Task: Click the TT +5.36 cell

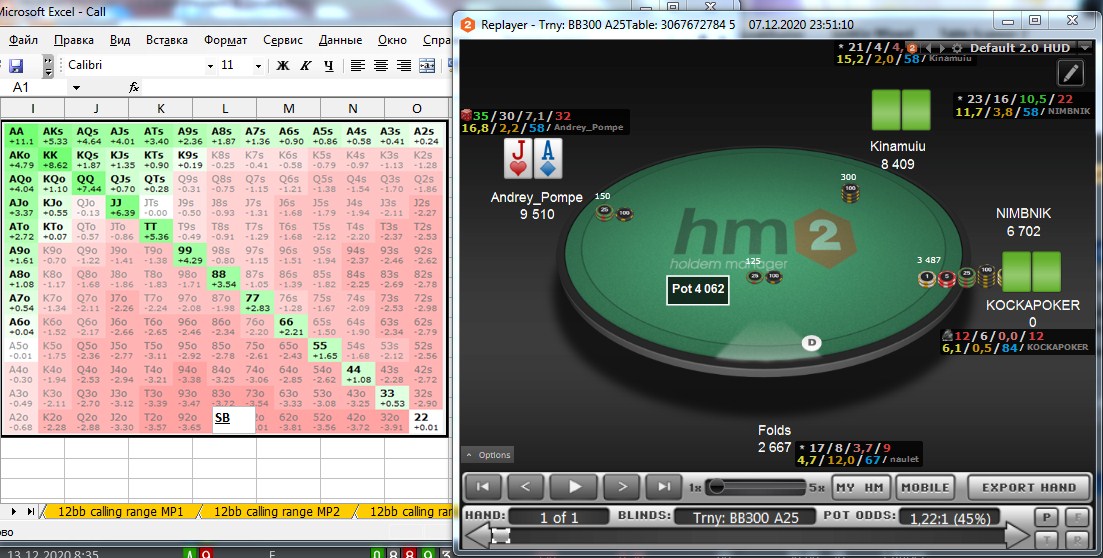Action: click(155, 232)
